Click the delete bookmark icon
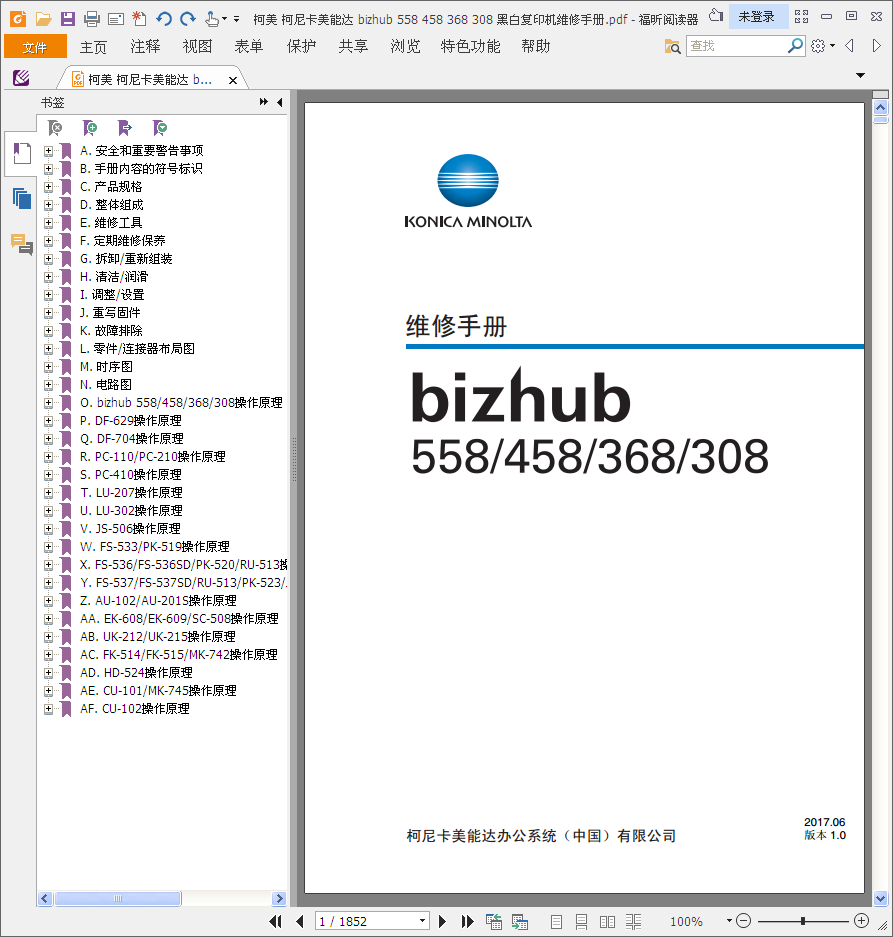The height and width of the screenshot is (937, 893). (55, 127)
